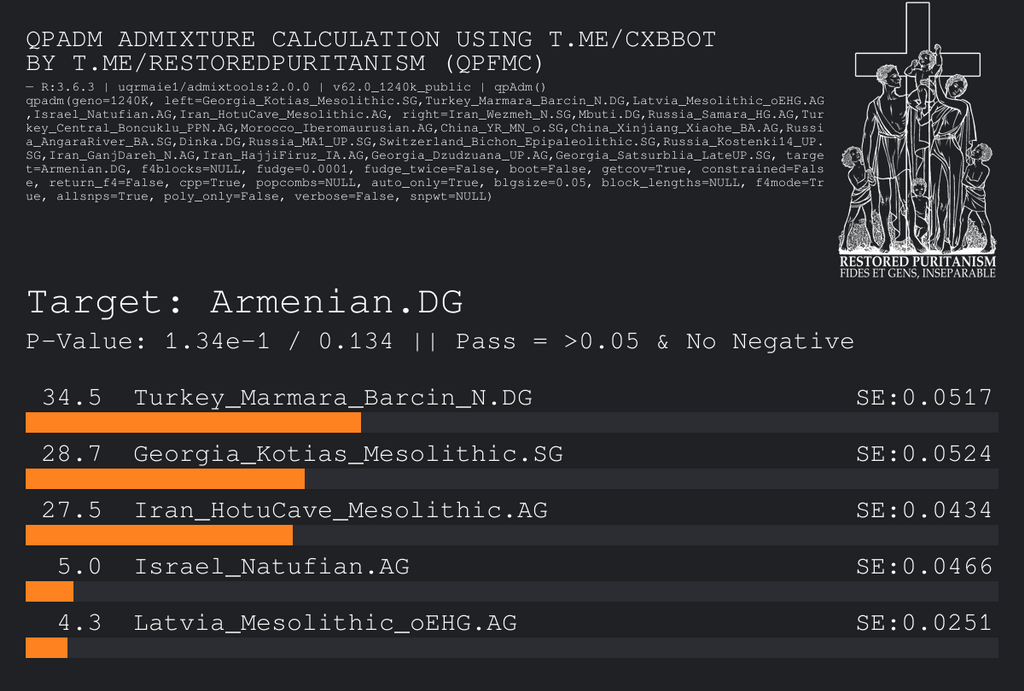
Task: Click the "Fides et Gens, Inseparable" motto text
Action: pos(917,273)
